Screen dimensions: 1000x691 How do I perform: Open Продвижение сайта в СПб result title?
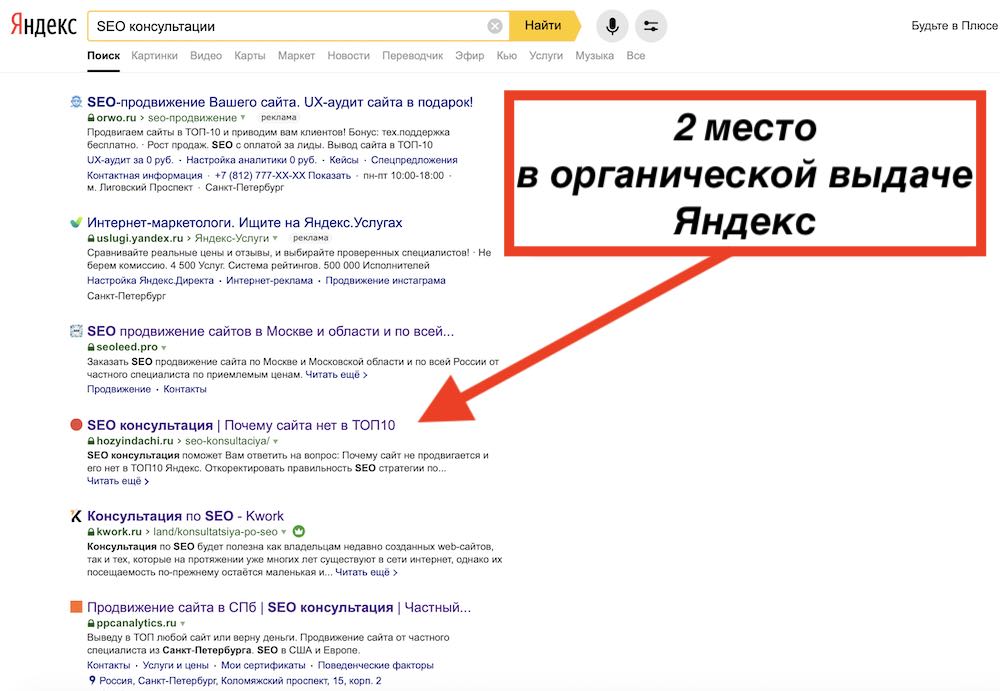[x=279, y=607]
